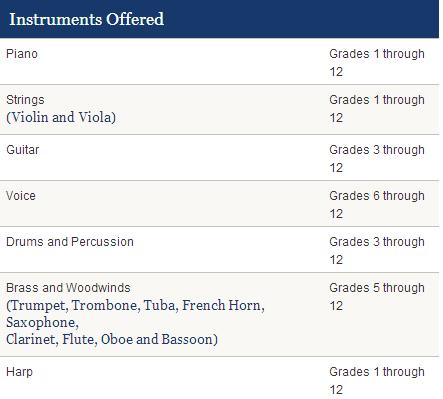Click the Piano grades 1 through 12 cell

coord(377,63)
